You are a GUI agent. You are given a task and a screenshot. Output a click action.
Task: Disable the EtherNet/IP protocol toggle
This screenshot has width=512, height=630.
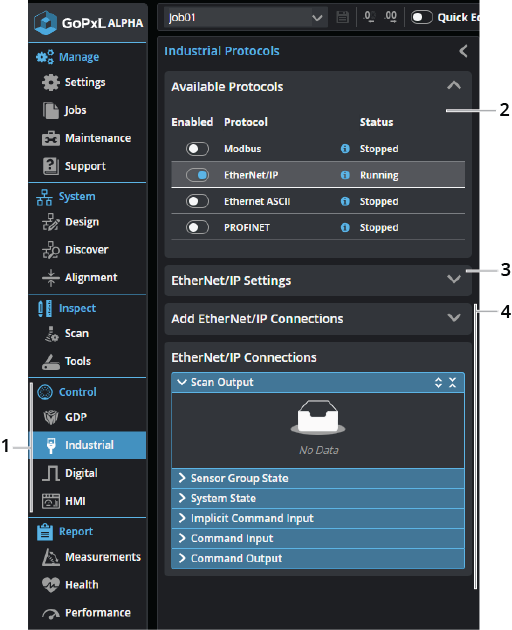pos(197,175)
